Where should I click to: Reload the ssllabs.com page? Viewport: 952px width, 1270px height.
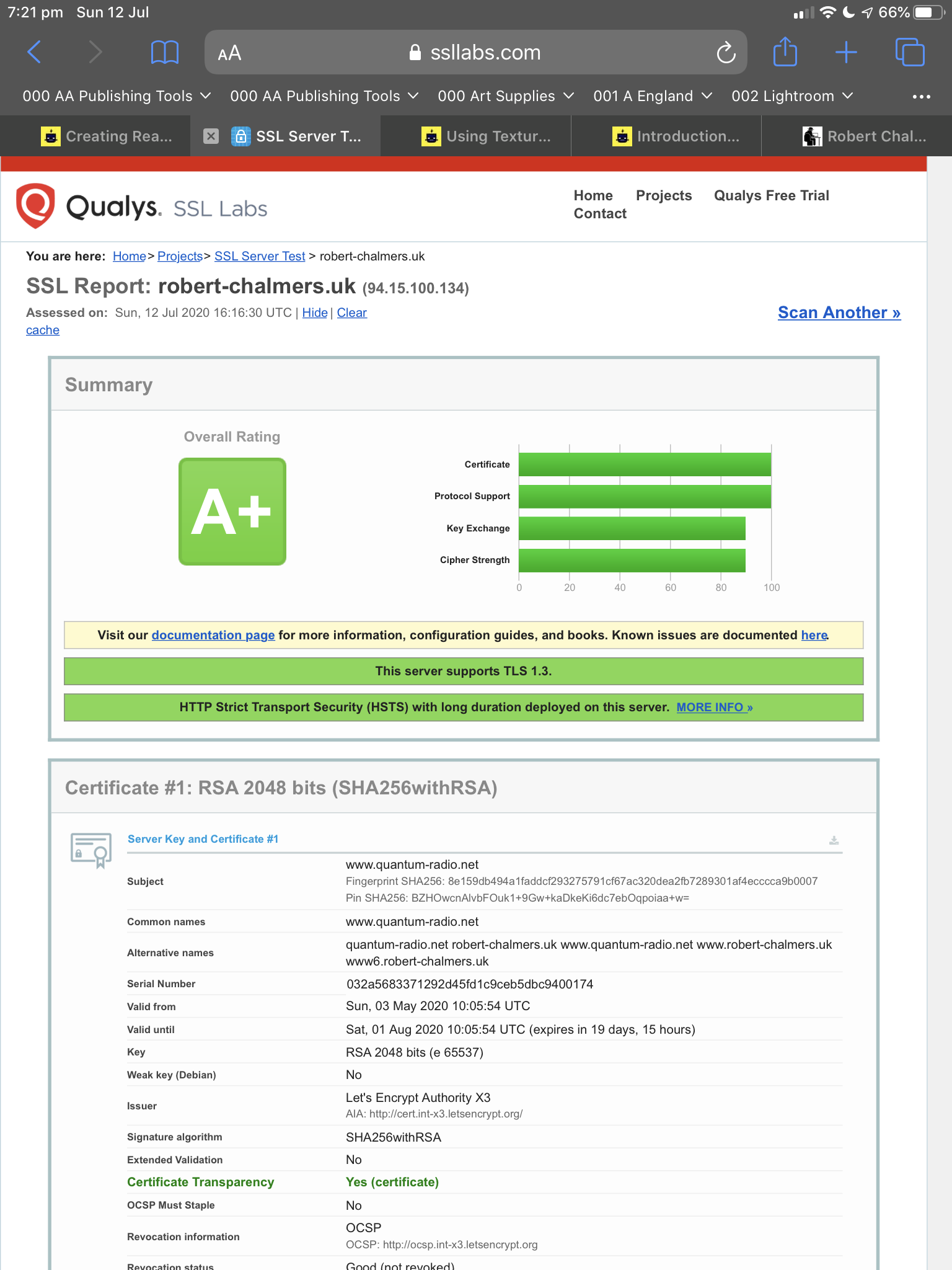[726, 53]
